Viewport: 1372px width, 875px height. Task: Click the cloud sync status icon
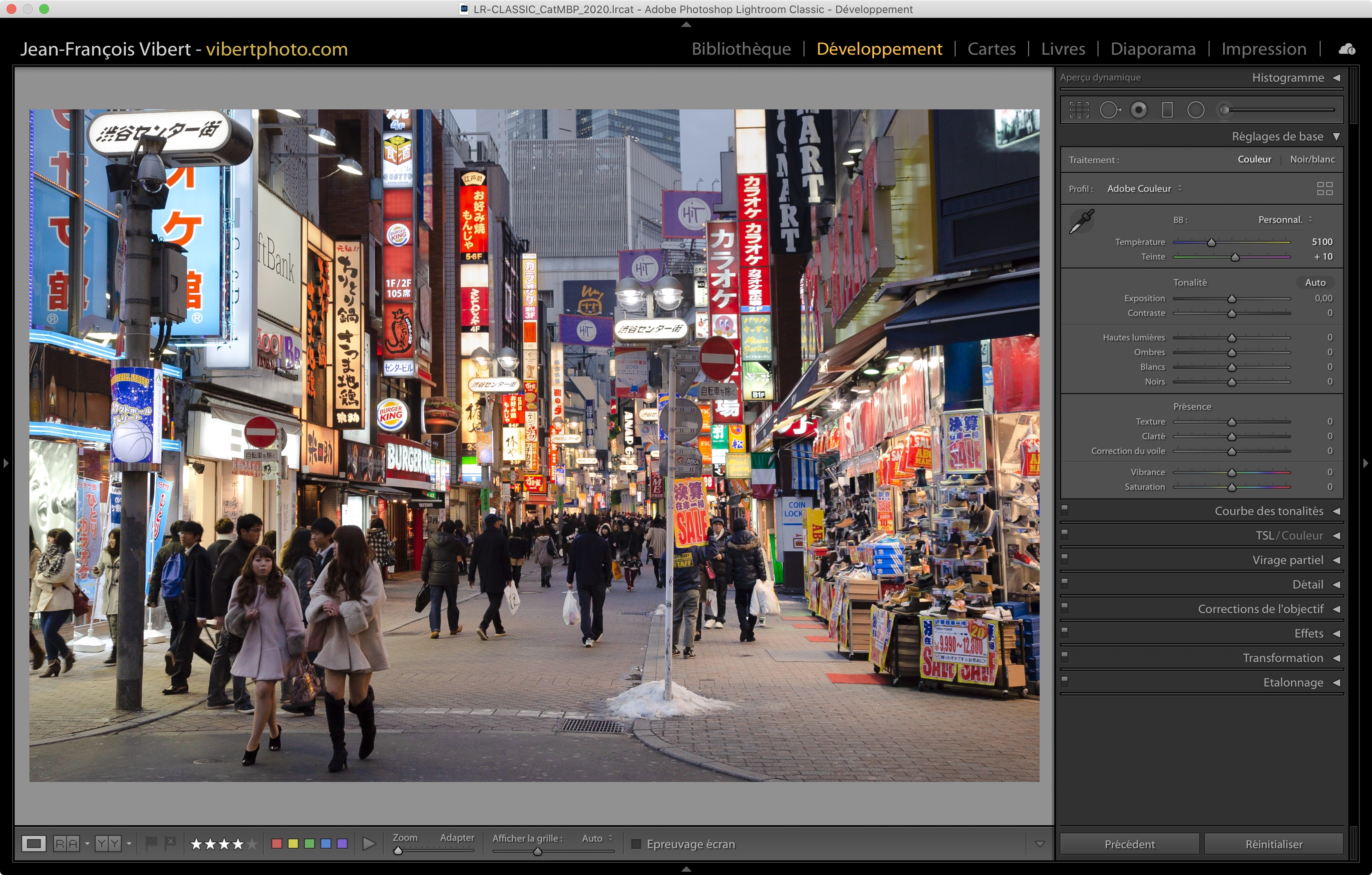[x=1347, y=49]
